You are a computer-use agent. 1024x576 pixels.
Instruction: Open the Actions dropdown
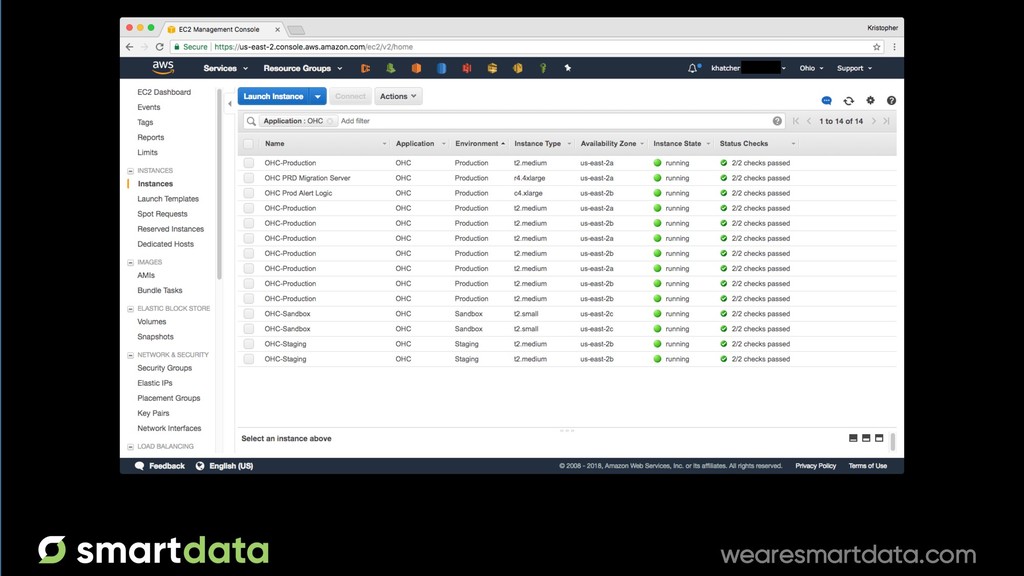click(x=398, y=96)
